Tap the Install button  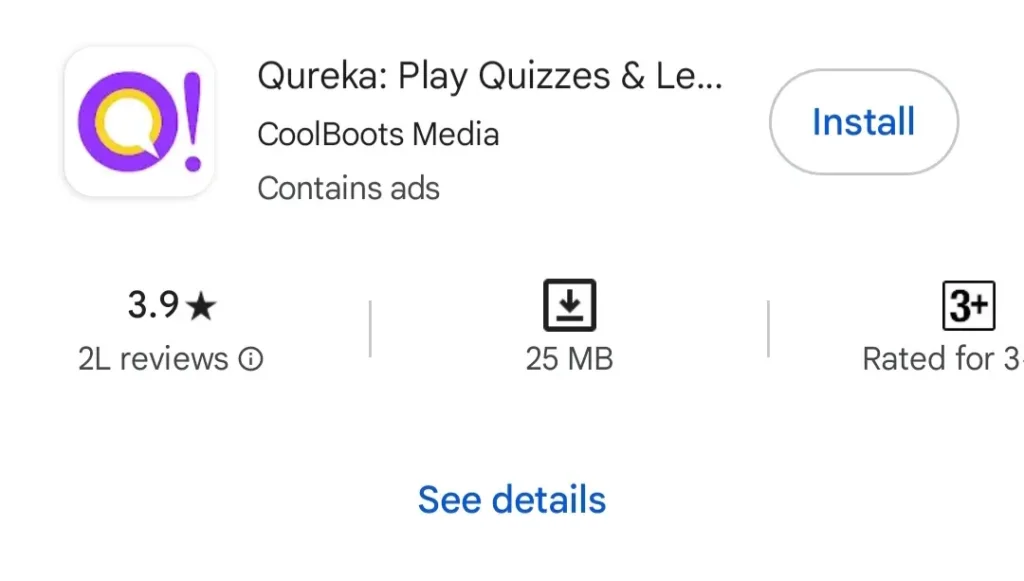point(863,122)
